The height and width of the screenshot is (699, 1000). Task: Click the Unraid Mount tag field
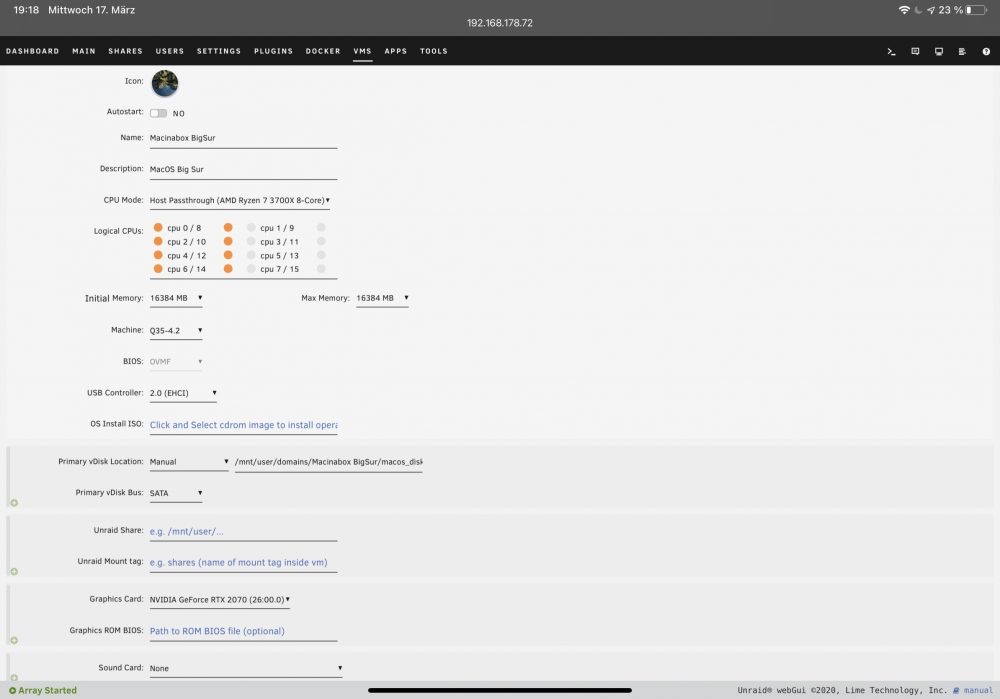243,563
